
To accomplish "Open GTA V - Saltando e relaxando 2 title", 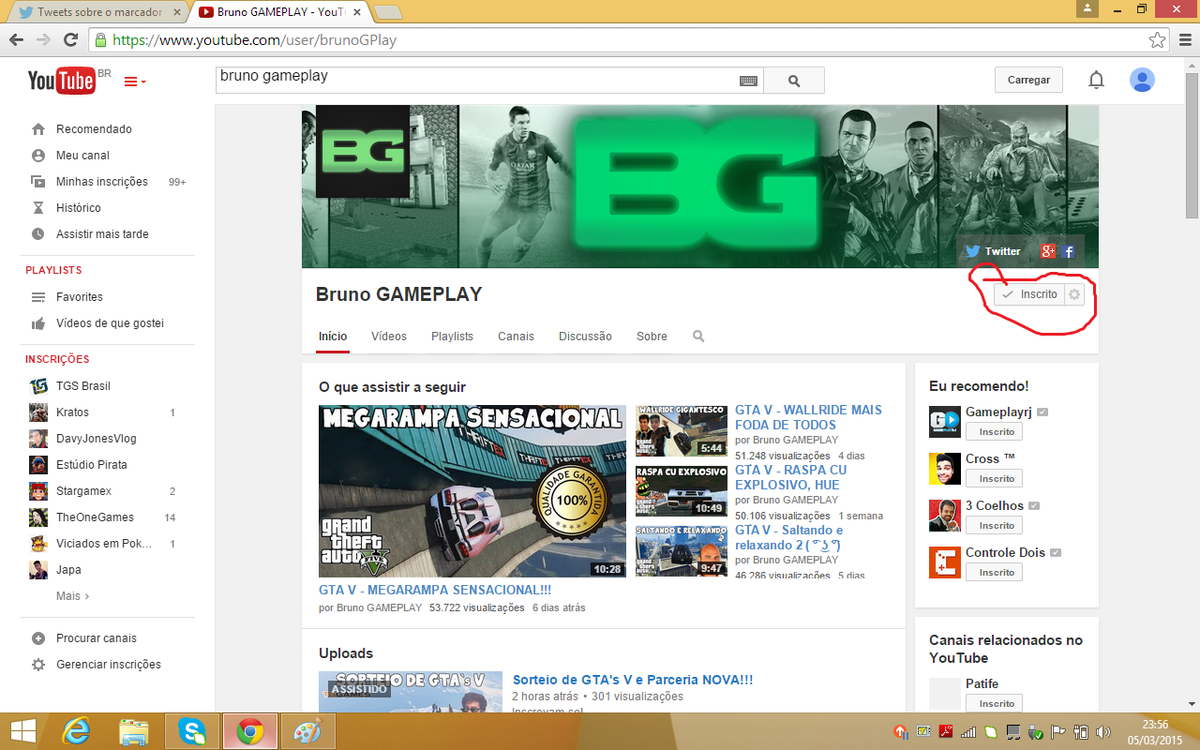I will point(789,537).
